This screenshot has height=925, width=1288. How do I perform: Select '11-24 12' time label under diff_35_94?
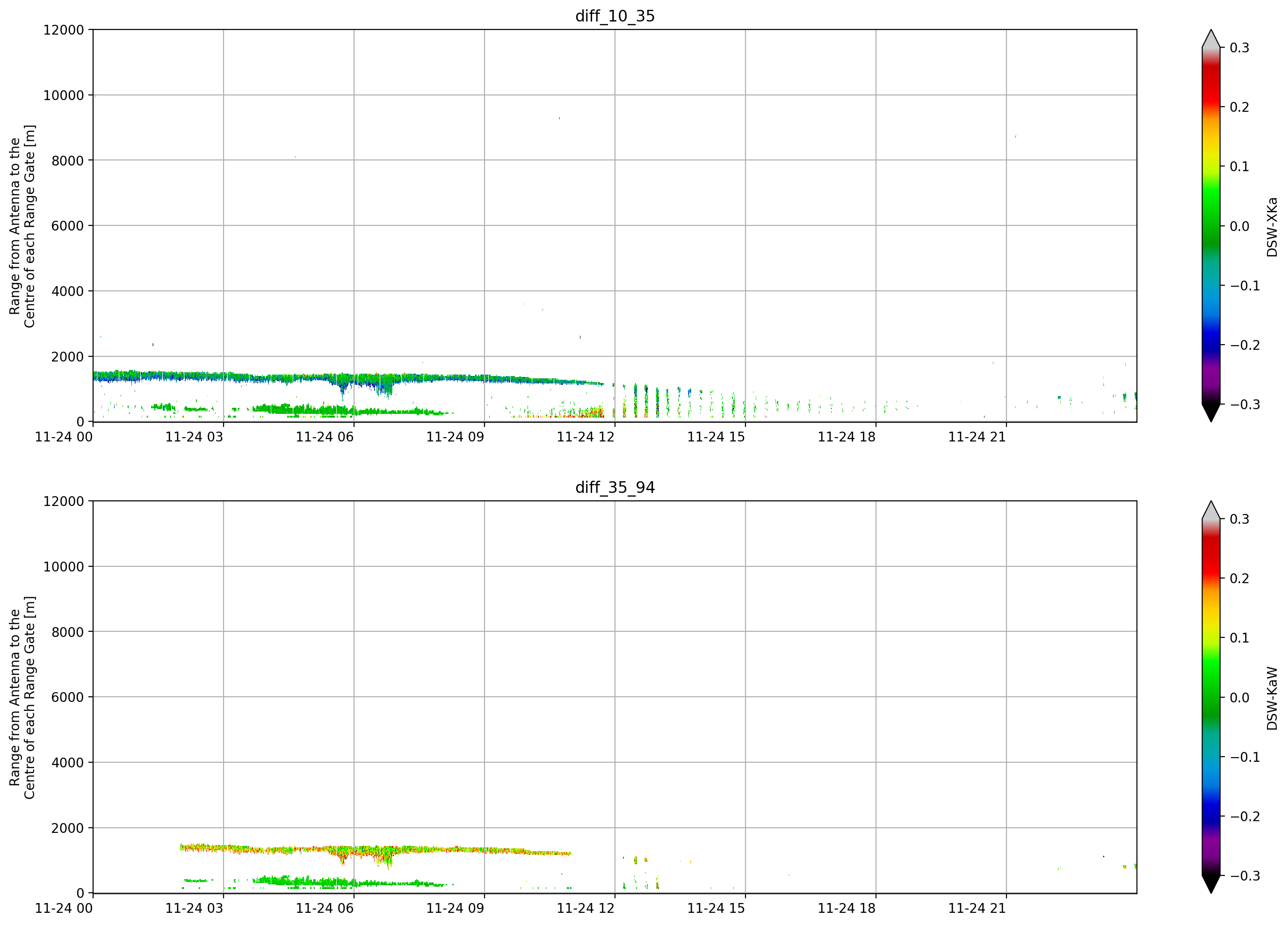pyautogui.click(x=586, y=908)
